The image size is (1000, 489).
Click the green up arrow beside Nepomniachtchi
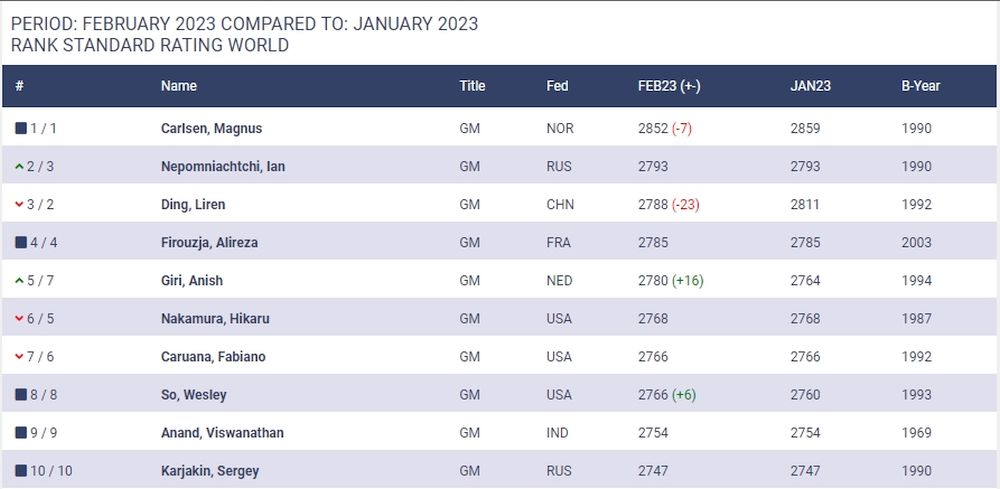tap(20, 166)
